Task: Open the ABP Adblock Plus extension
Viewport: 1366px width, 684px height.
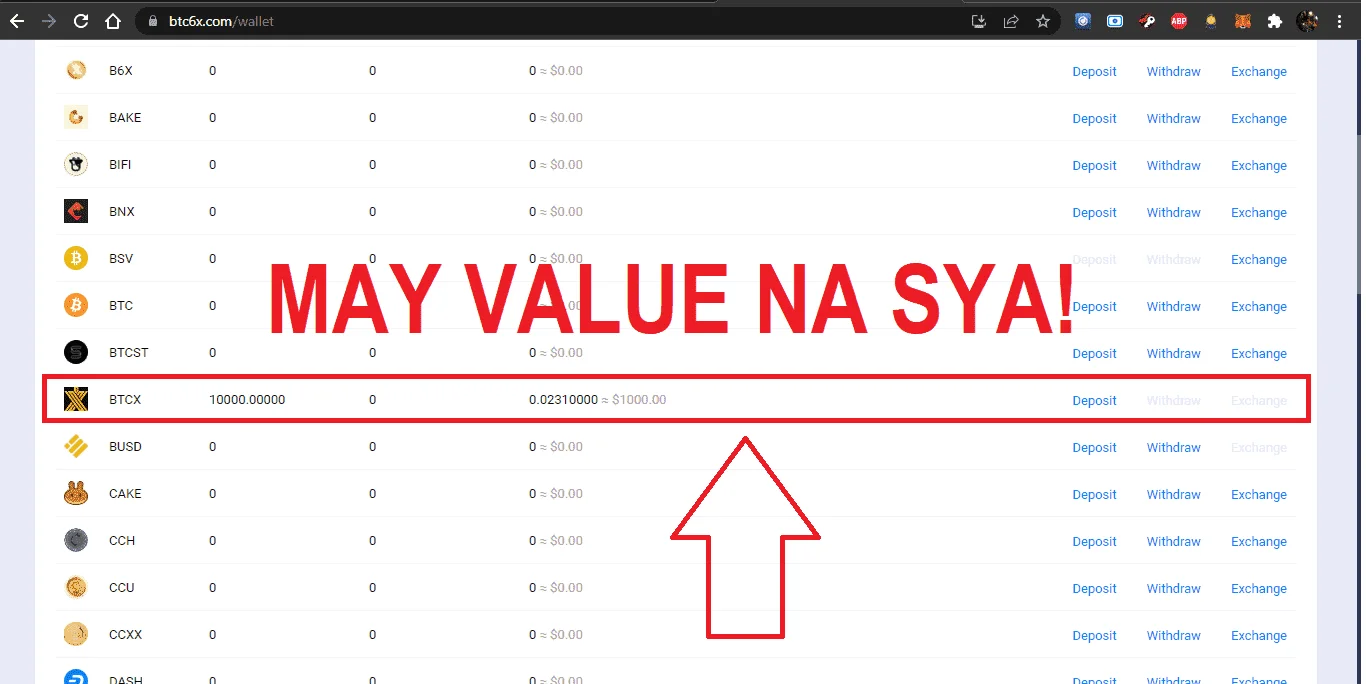Action: coord(1179,21)
